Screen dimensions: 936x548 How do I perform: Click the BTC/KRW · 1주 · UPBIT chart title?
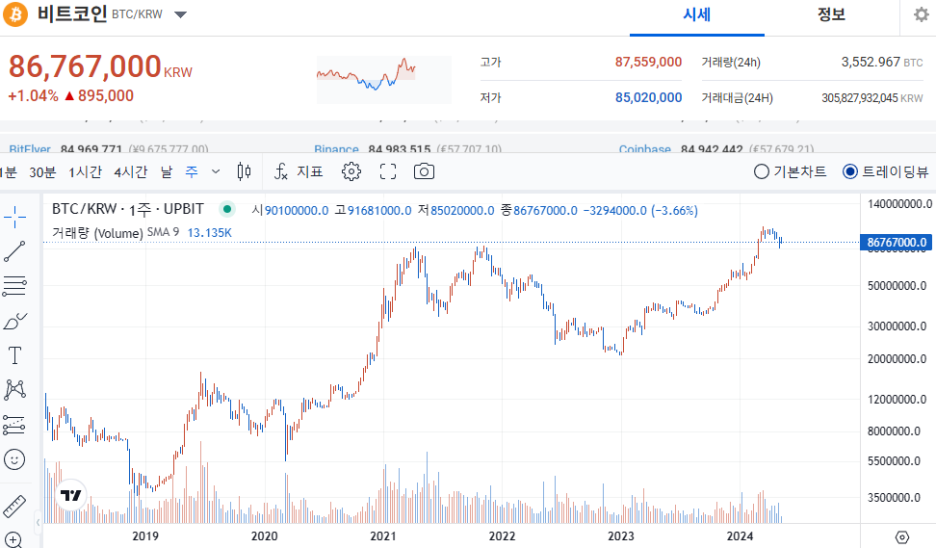click(x=128, y=210)
